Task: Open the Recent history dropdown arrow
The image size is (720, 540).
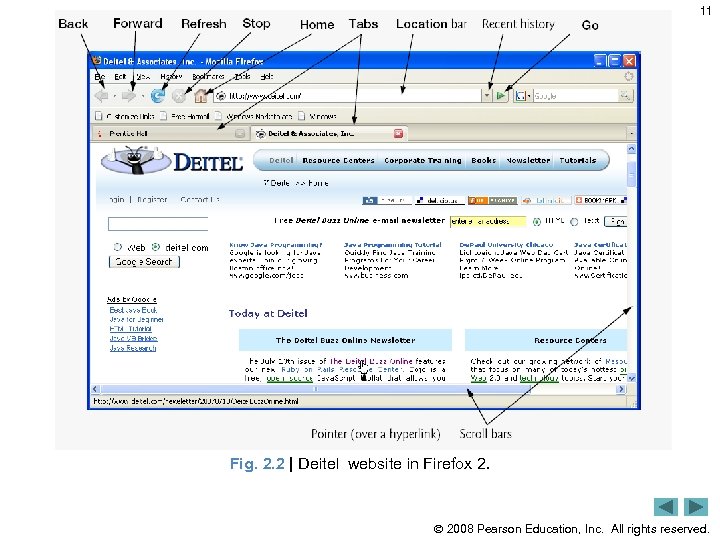Action: pos(487,96)
